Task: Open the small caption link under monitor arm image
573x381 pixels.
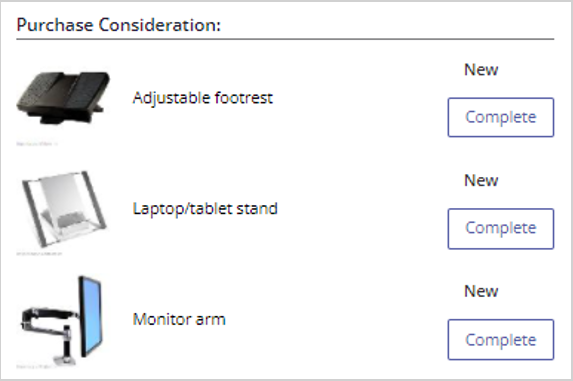Action: pos(34,366)
